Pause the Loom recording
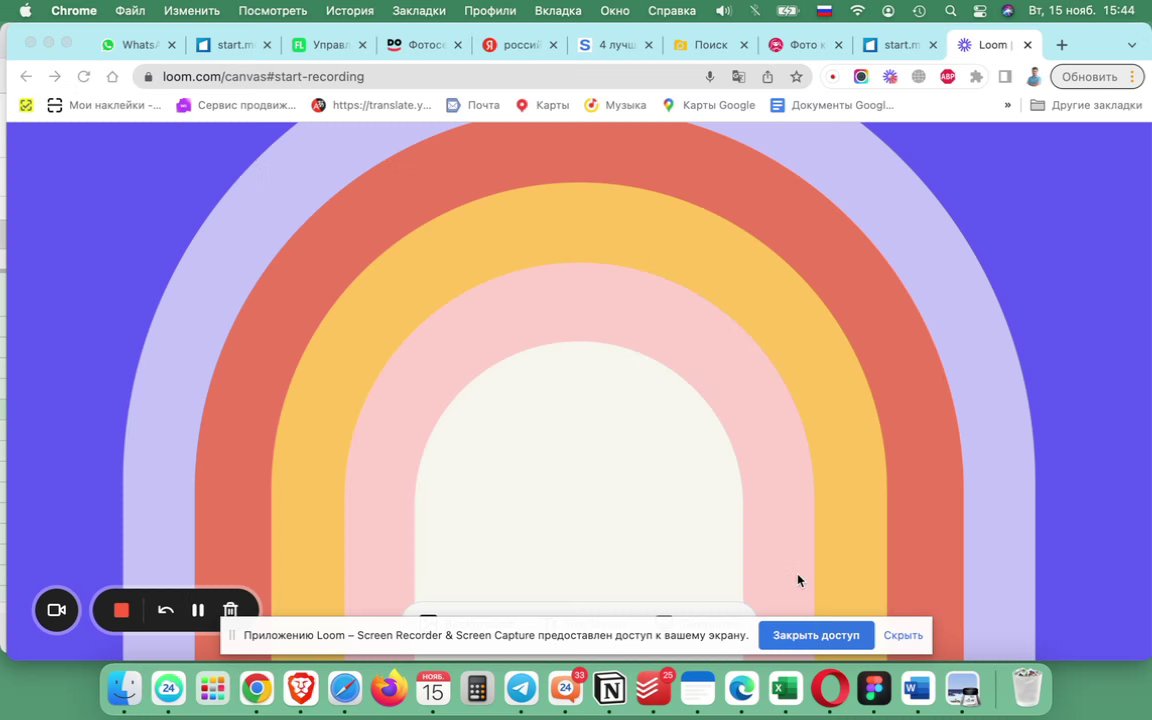This screenshot has width=1152, height=720. 198,610
